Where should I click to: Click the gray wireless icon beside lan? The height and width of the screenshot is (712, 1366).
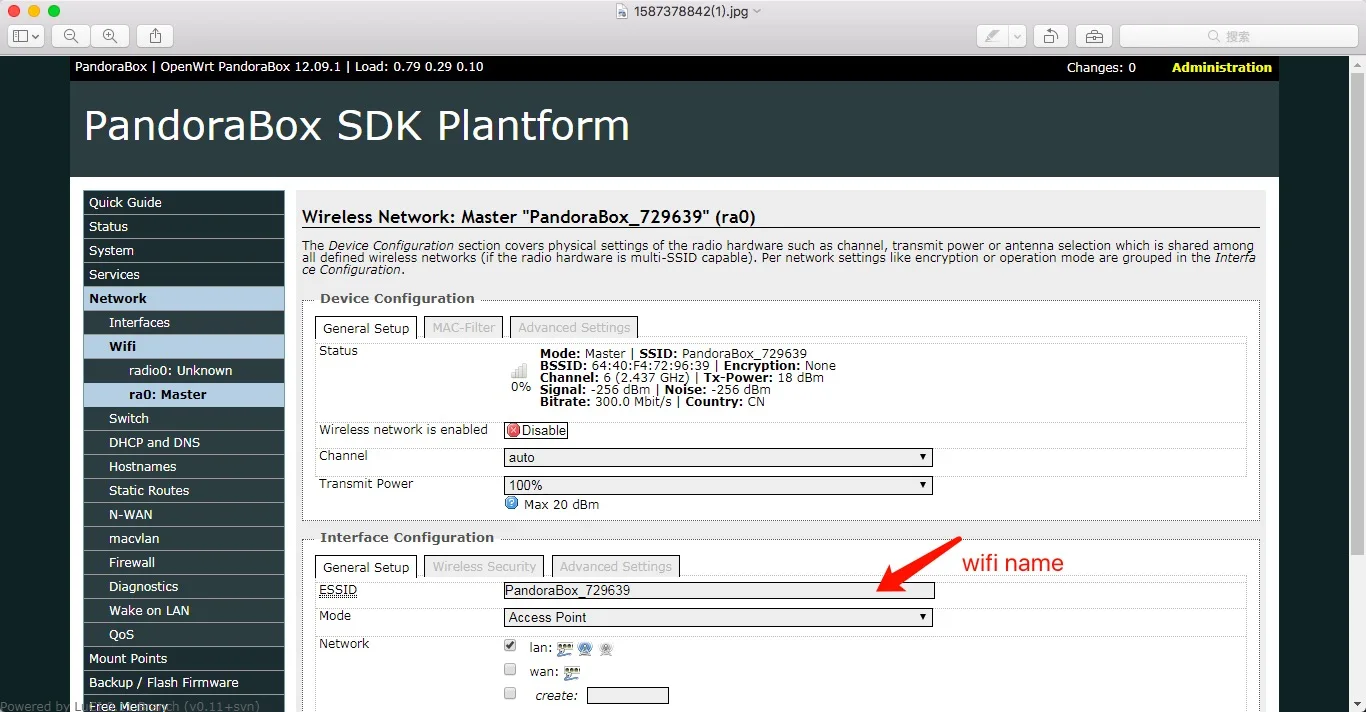tap(605, 648)
